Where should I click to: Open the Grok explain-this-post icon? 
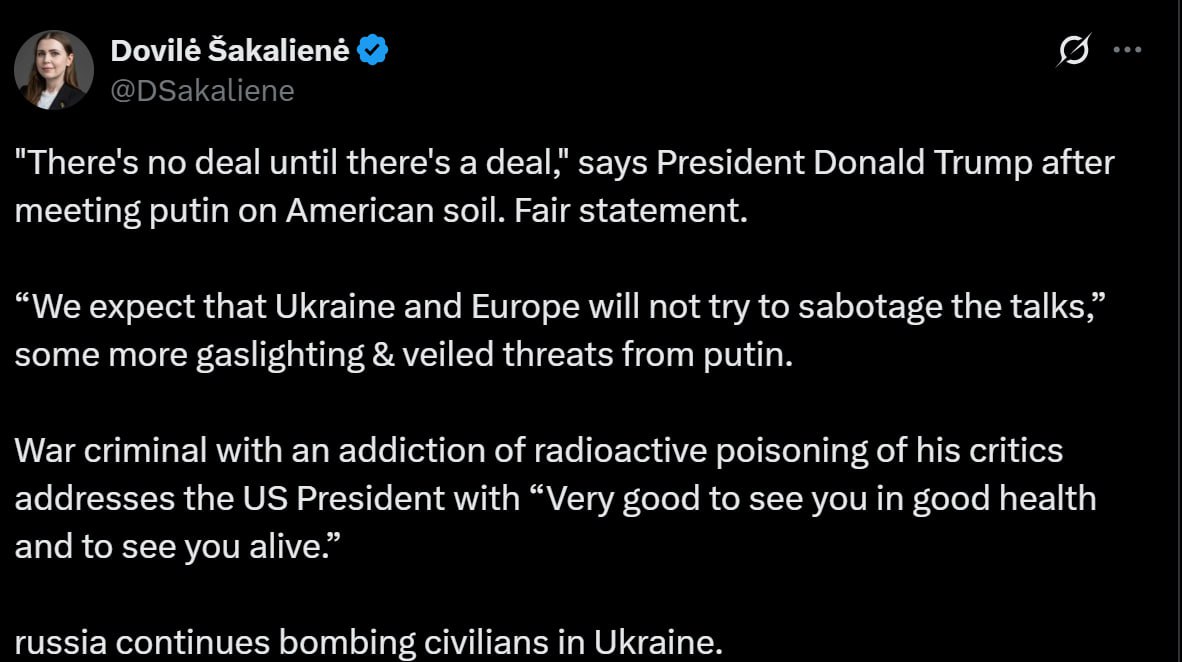click(1073, 50)
